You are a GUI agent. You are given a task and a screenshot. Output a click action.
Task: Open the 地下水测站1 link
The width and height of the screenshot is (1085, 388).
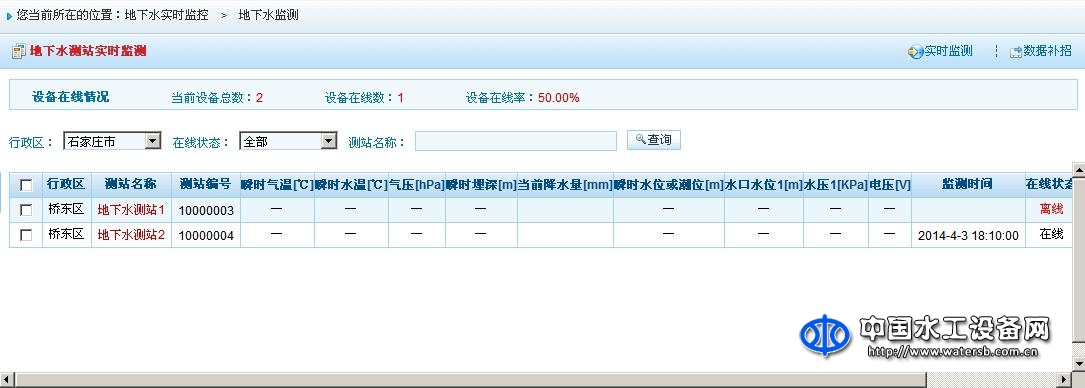coord(131,209)
